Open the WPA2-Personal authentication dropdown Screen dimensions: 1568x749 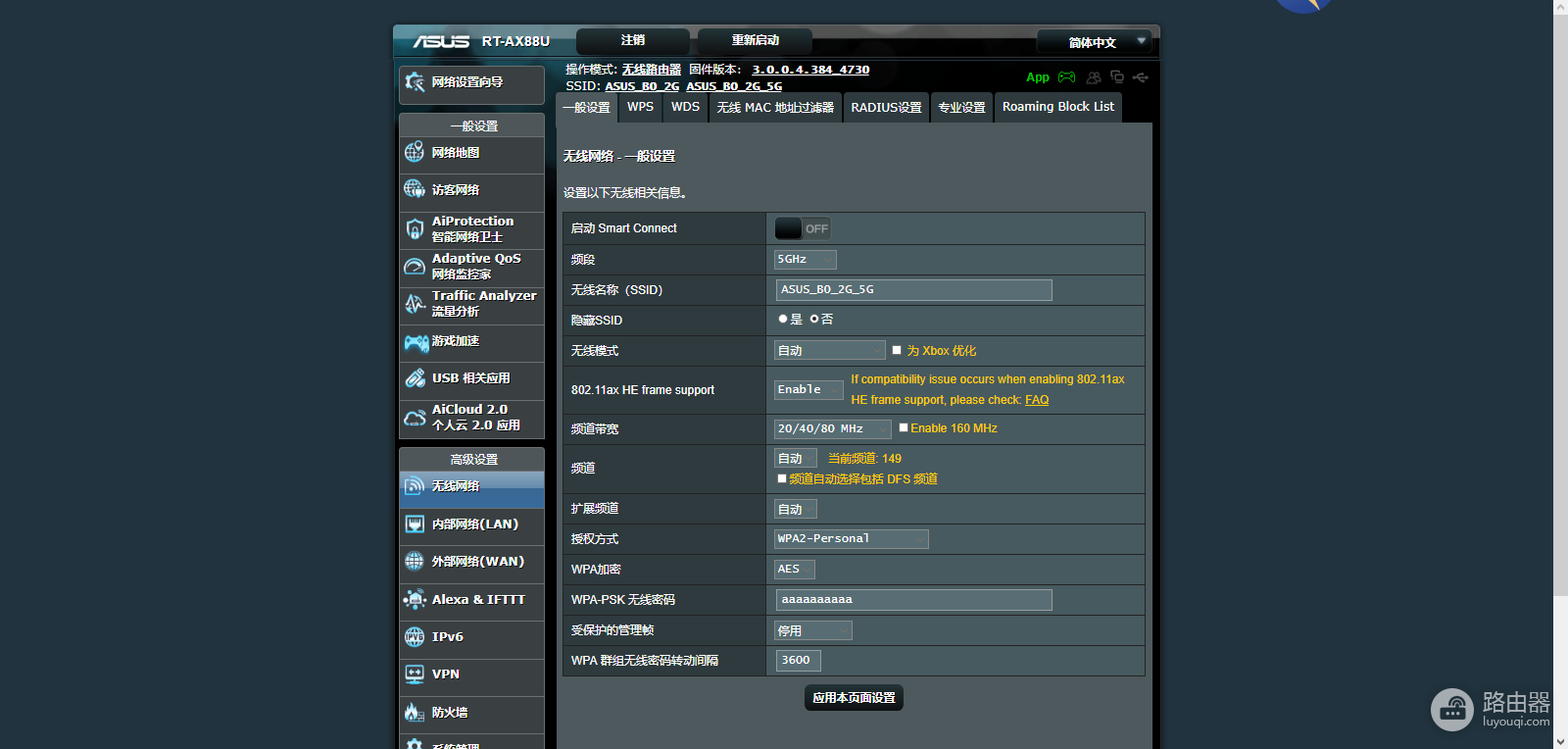pyautogui.click(x=852, y=539)
